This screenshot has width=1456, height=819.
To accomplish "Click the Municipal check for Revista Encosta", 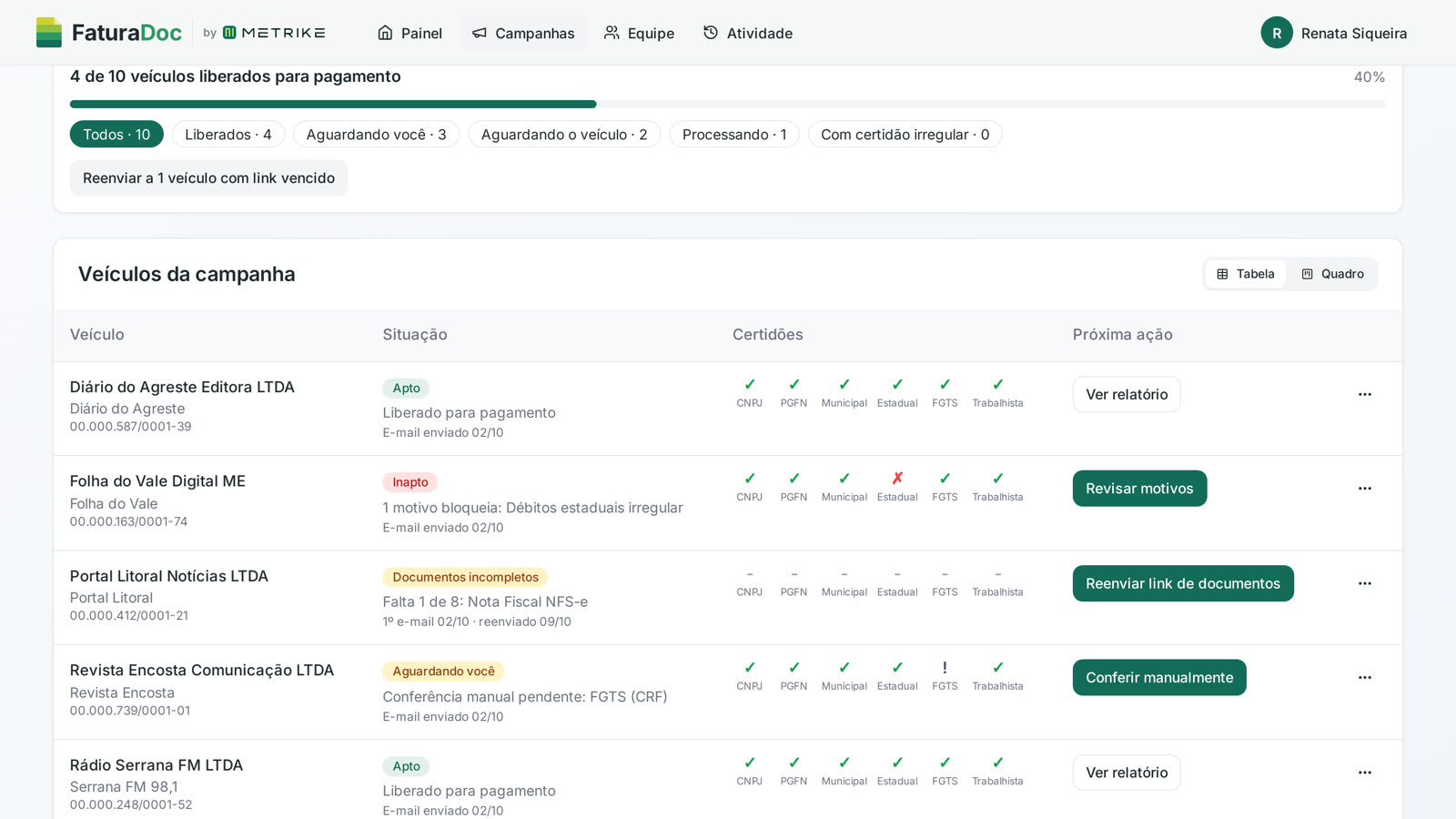I will (x=844, y=667).
